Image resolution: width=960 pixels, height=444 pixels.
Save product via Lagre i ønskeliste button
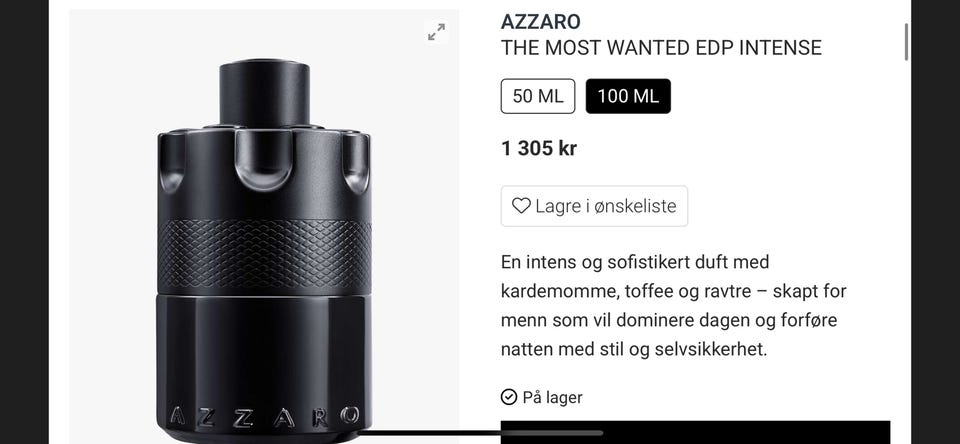594,206
